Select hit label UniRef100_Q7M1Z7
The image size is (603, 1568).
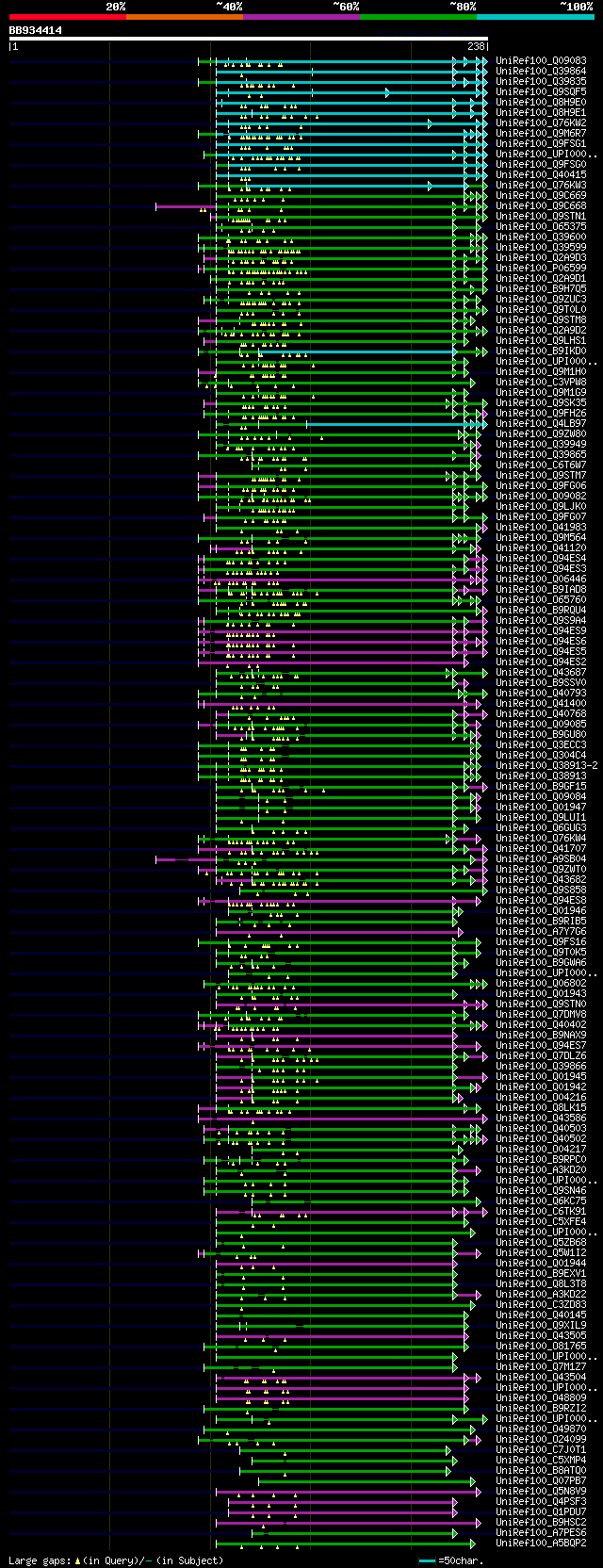pos(541,1366)
